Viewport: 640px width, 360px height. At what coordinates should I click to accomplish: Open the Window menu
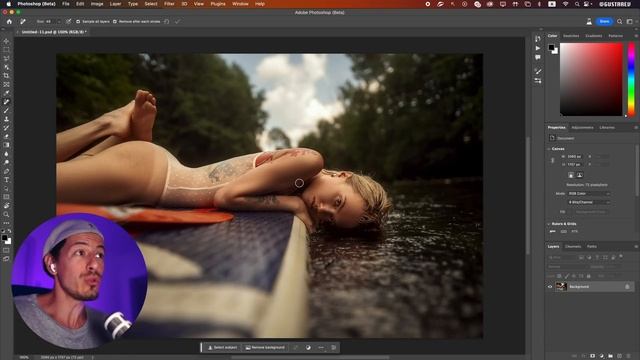click(240, 4)
